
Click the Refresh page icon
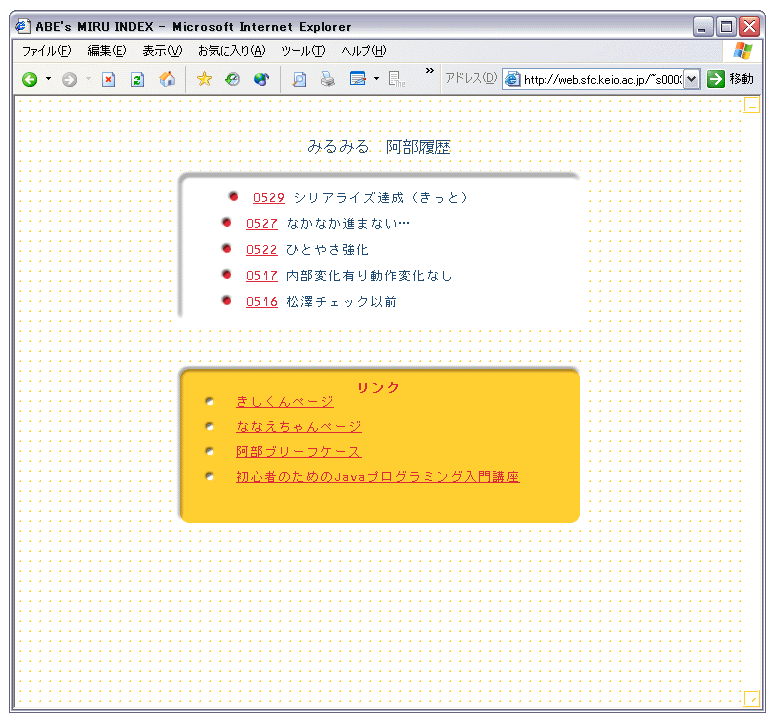tap(137, 80)
